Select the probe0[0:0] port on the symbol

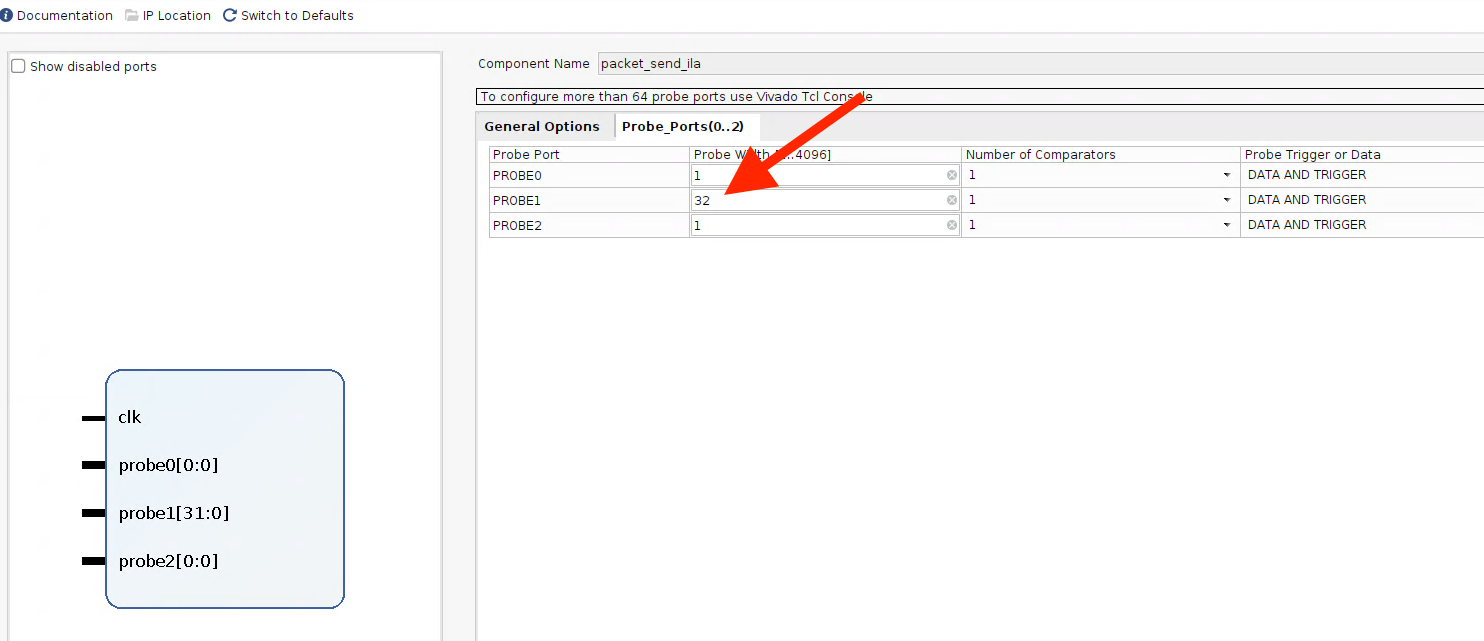167,465
